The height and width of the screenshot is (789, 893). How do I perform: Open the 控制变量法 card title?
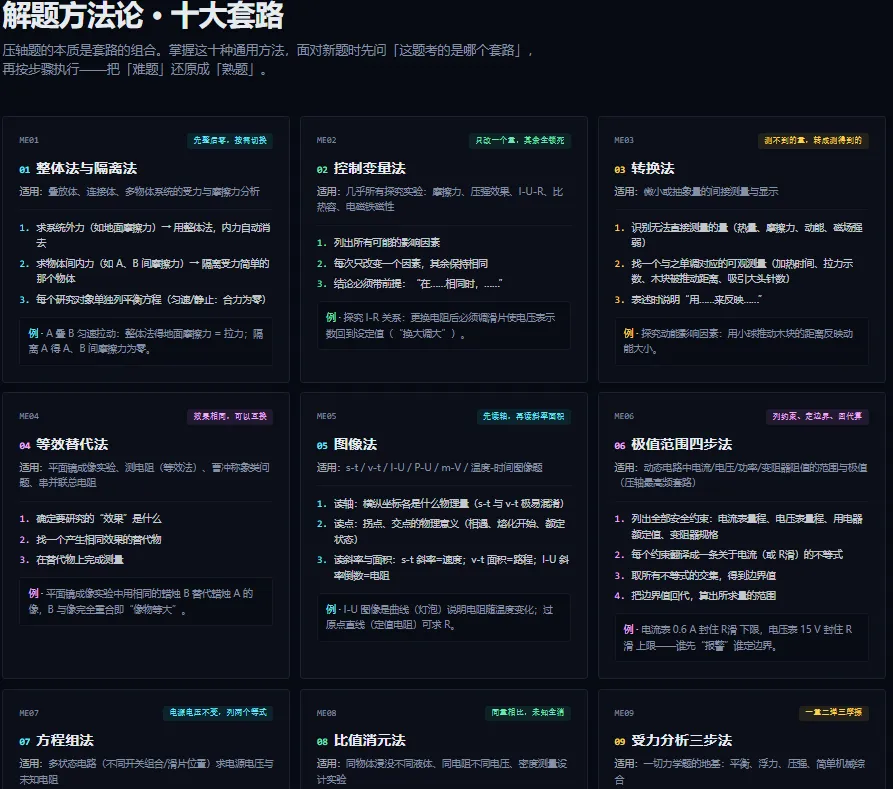[x=370, y=169]
